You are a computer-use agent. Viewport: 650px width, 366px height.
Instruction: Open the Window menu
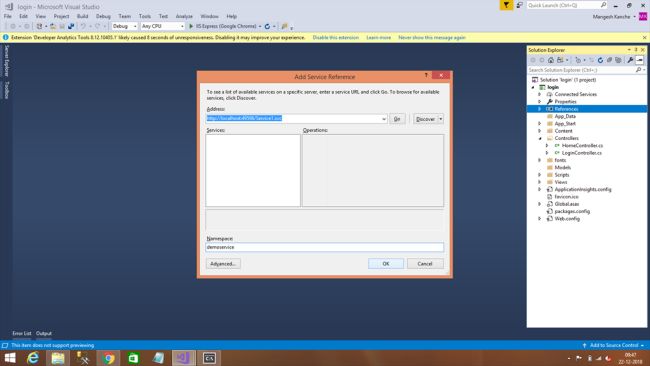(x=209, y=16)
